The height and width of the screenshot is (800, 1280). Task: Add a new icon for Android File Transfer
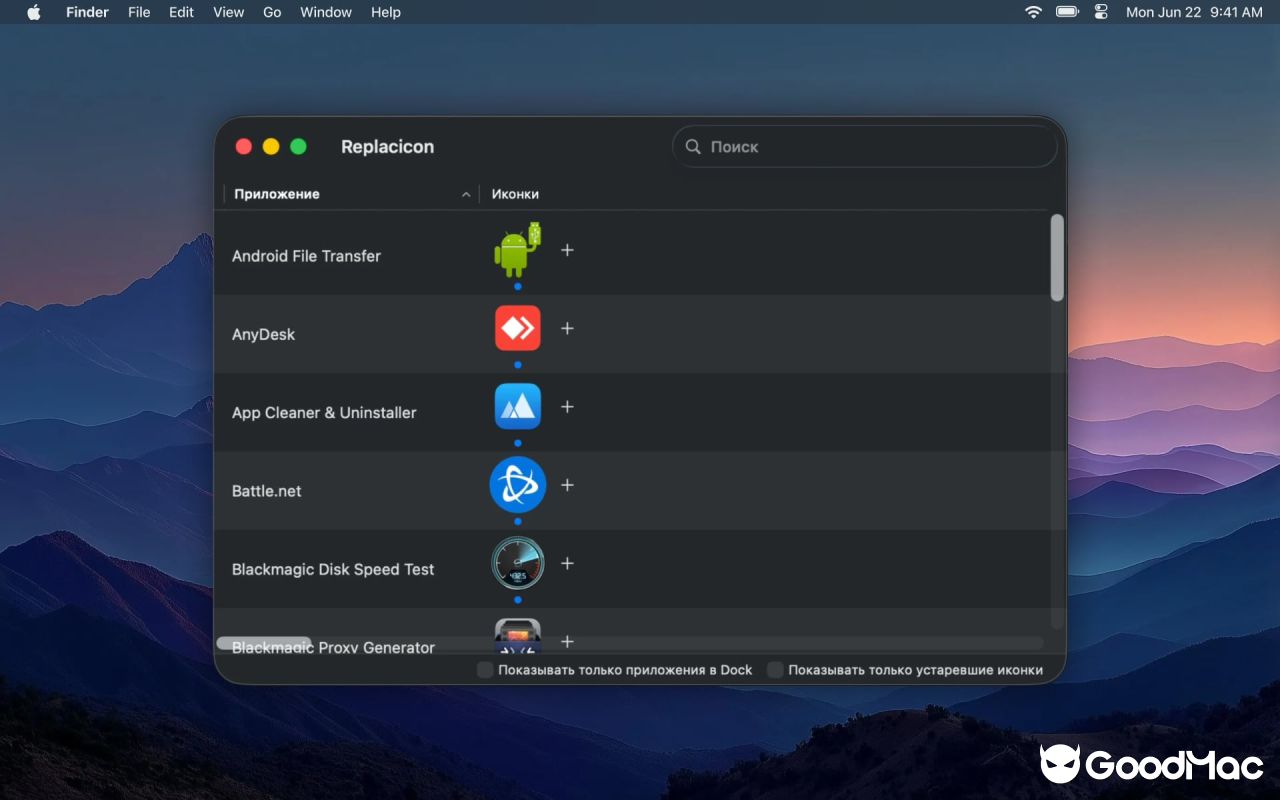point(567,250)
